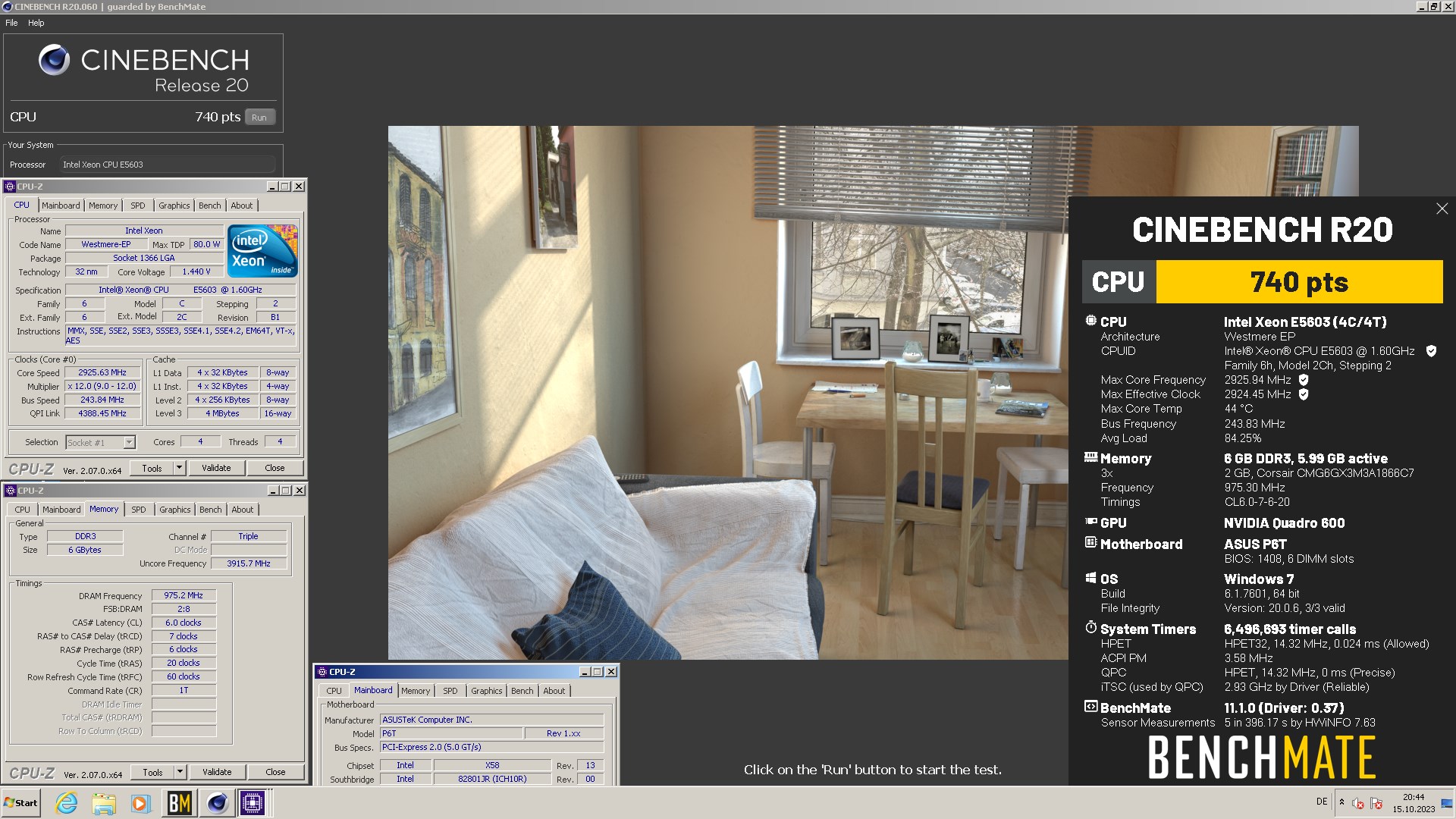1456x819 pixels.
Task: Expand Tools dropdown arrow in Memory window
Action: coord(180,772)
